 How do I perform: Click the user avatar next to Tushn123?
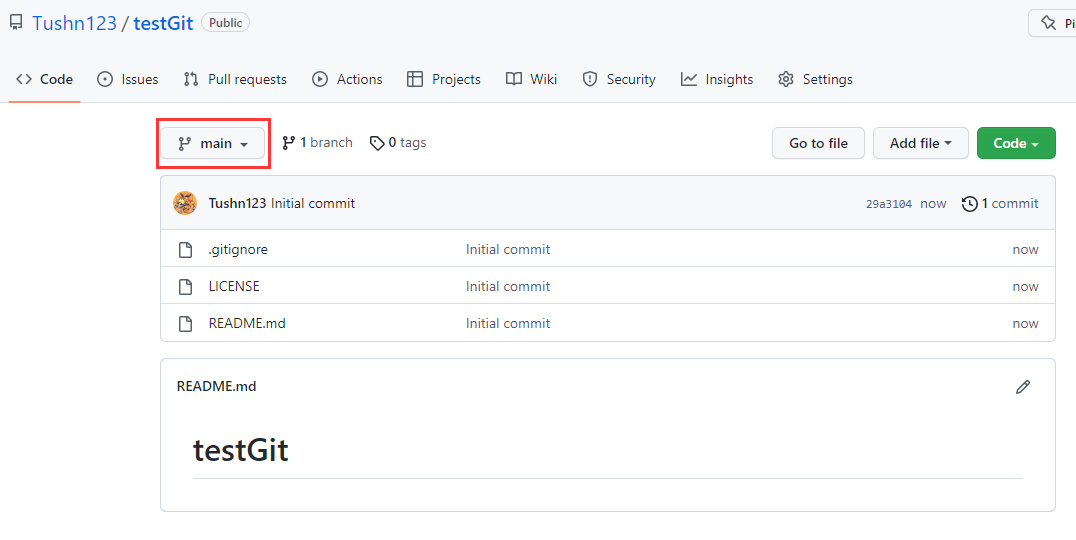tap(185, 203)
